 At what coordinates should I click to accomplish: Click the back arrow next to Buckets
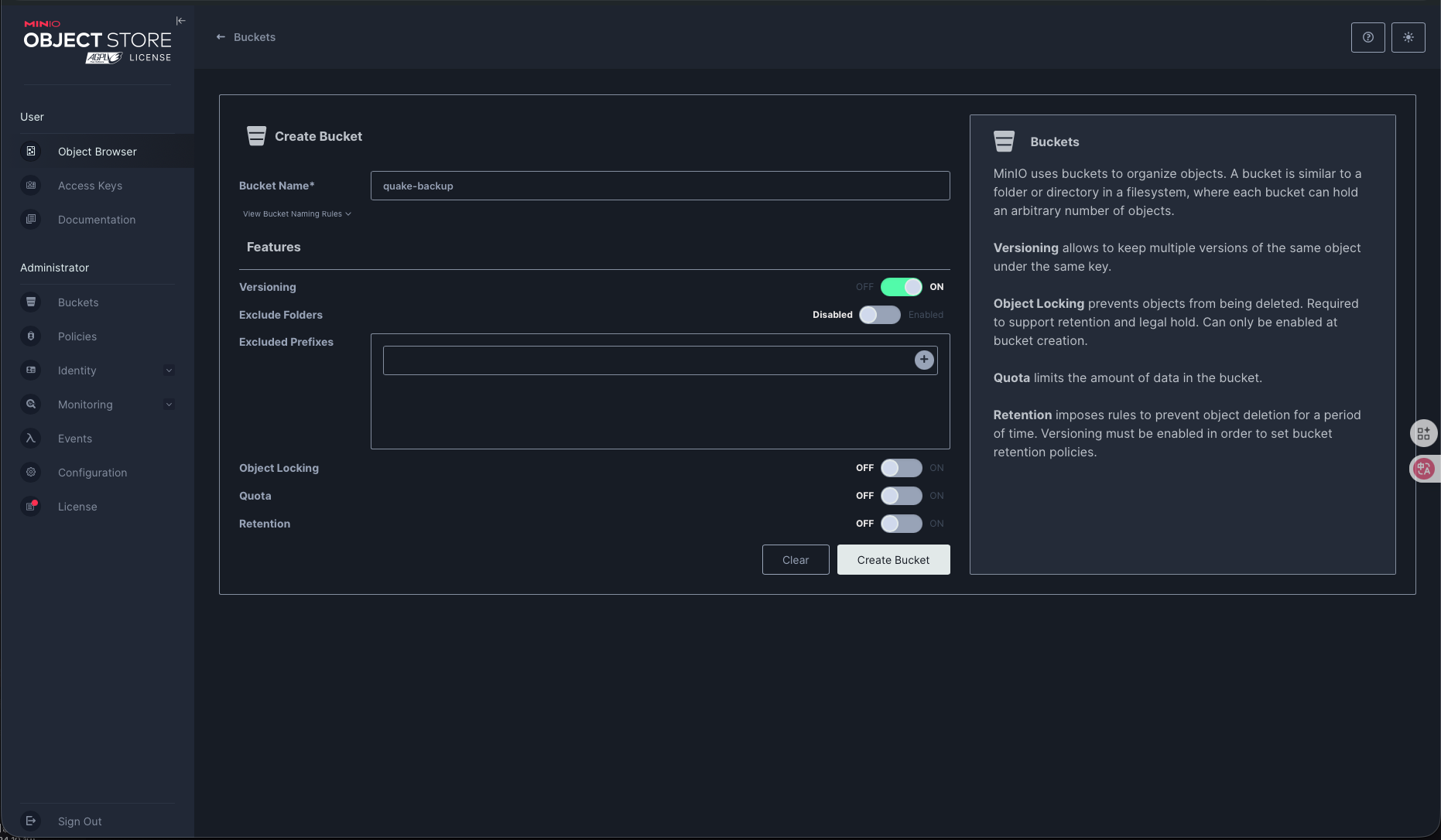[221, 37]
